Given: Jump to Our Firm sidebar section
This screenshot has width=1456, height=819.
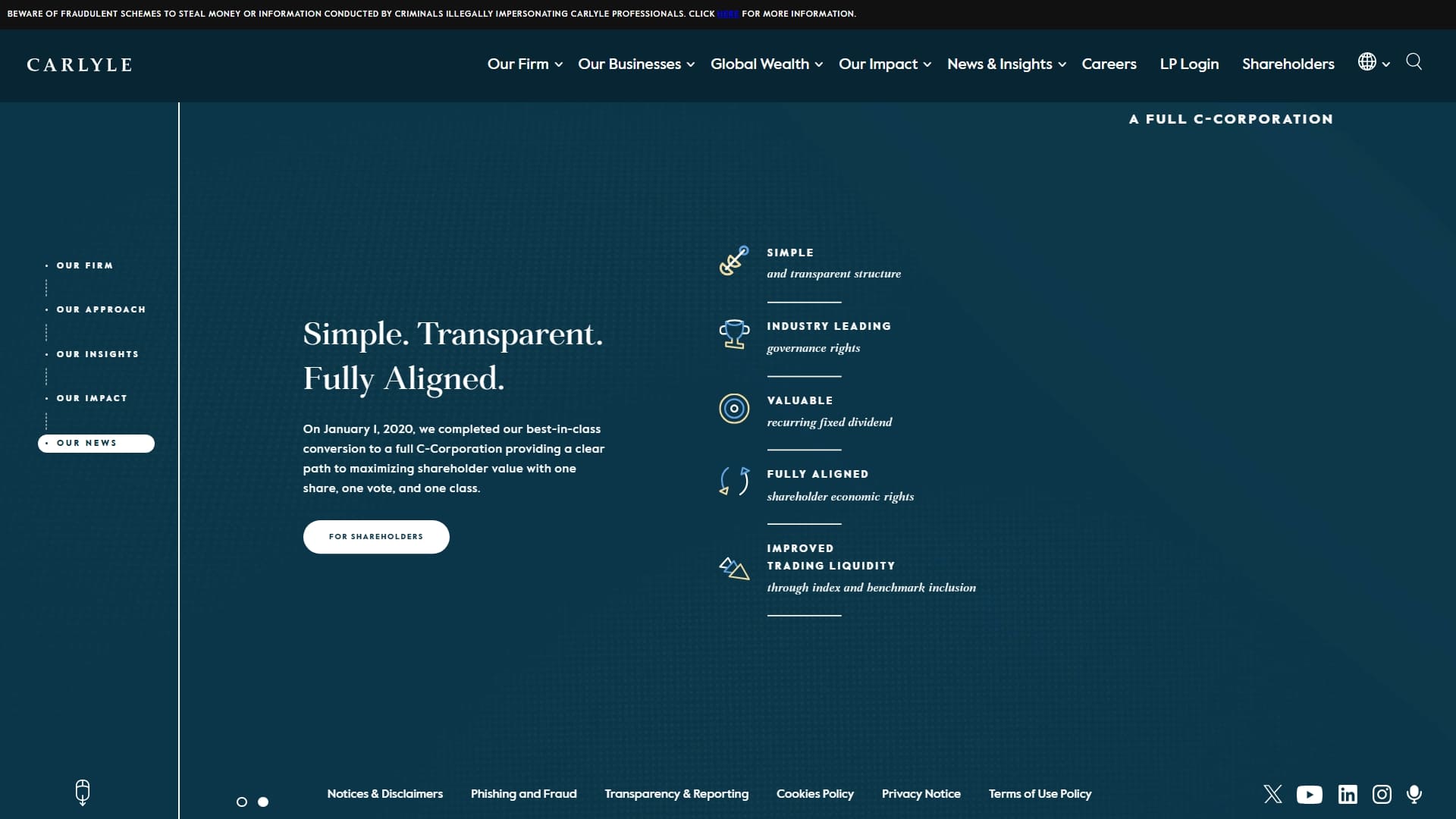Looking at the screenshot, I should click(x=84, y=265).
